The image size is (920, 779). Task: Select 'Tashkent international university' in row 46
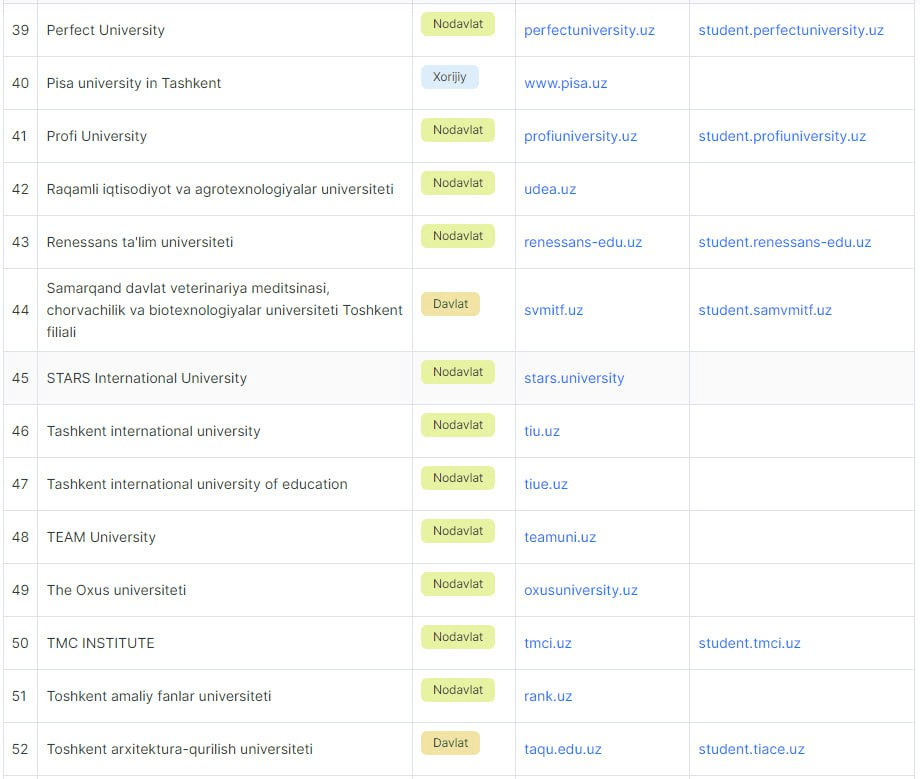153,431
